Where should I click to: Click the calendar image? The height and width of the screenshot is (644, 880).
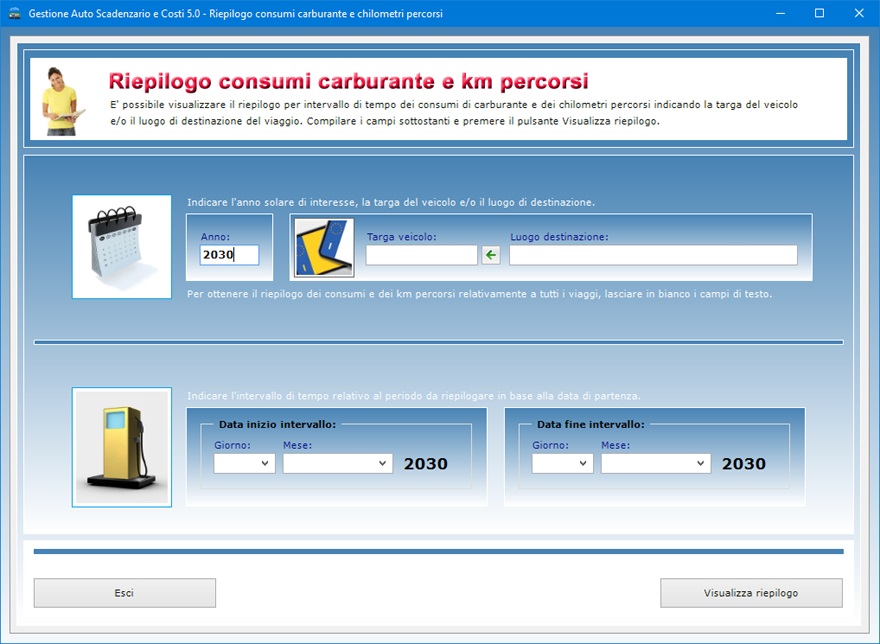coord(122,246)
